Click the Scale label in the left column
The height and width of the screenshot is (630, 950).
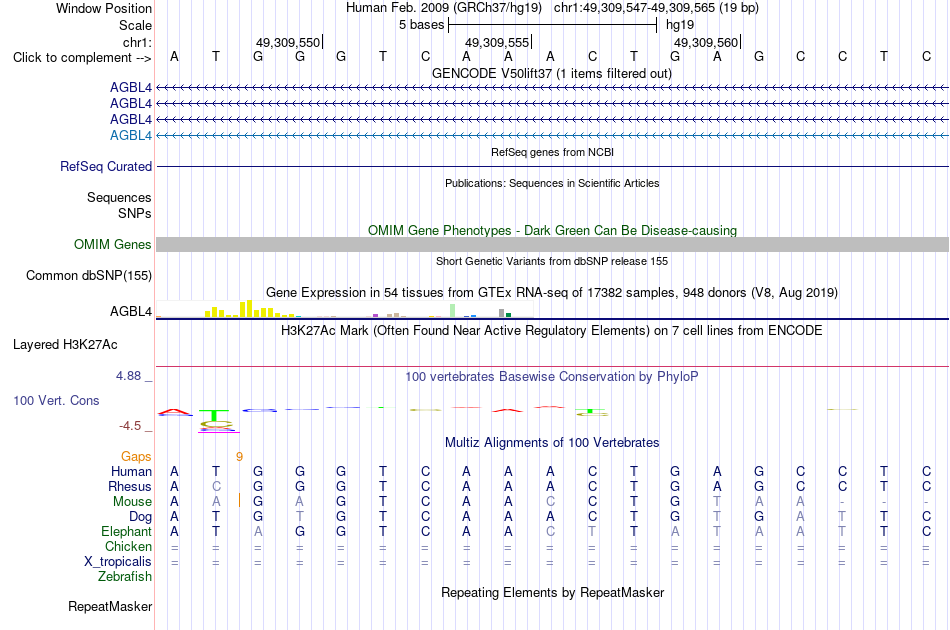pos(135,25)
